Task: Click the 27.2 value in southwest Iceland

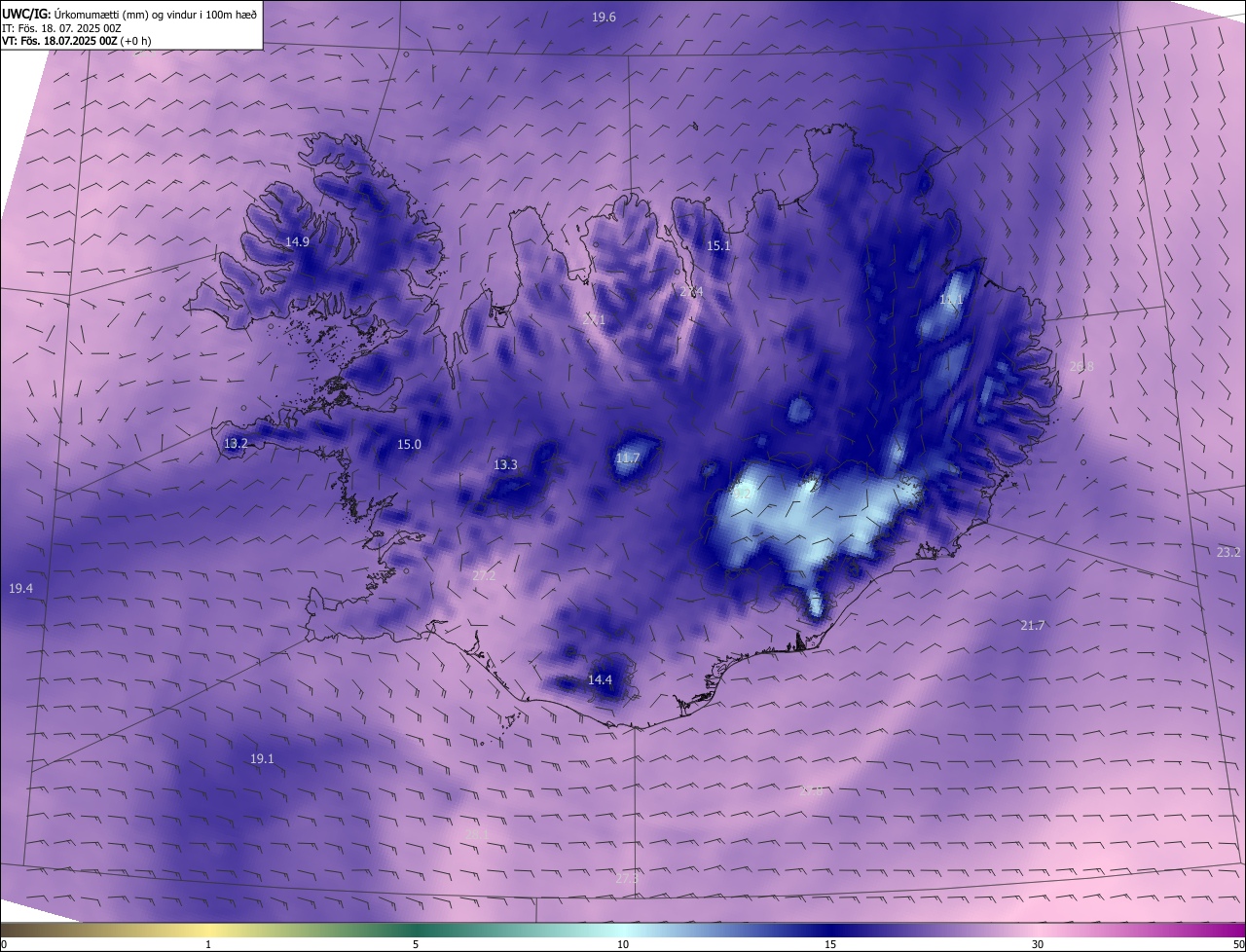Action: (484, 576)
